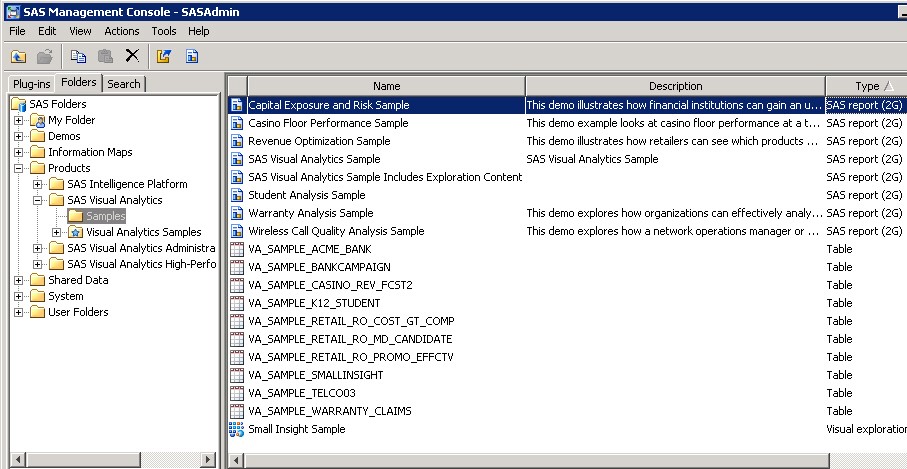Click the table icon beside VA_SAMPLE_TELCO03
The width and height of the screenshot is (907, 469).
point(237,393)
